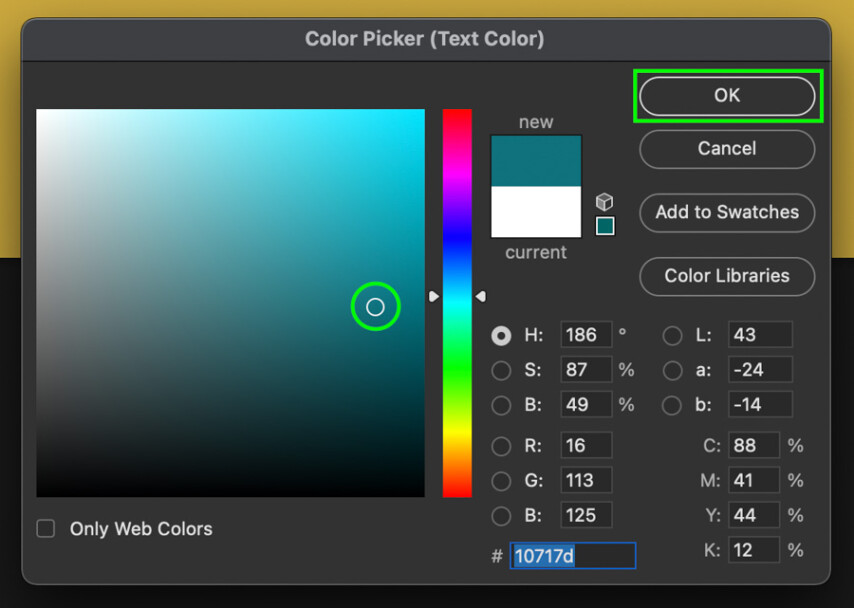Image resolution: width=854 pixels, height=608 pixels.
Task: Confirm the color with the OK button
Action: [727, 95]
